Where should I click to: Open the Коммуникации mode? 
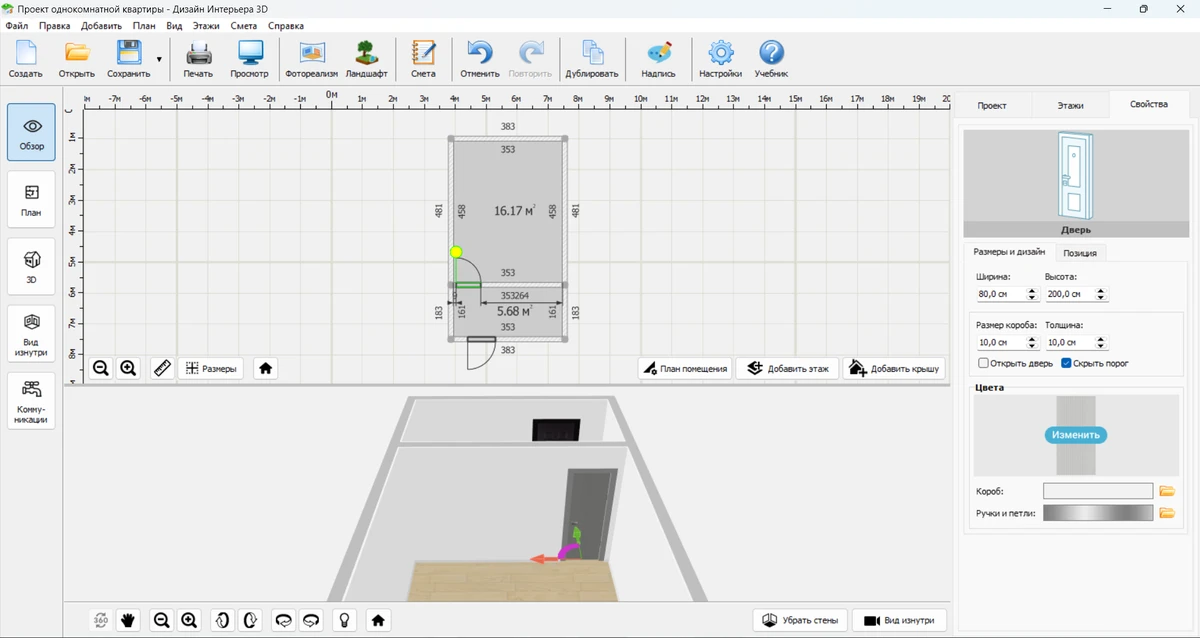coord(32,401)
